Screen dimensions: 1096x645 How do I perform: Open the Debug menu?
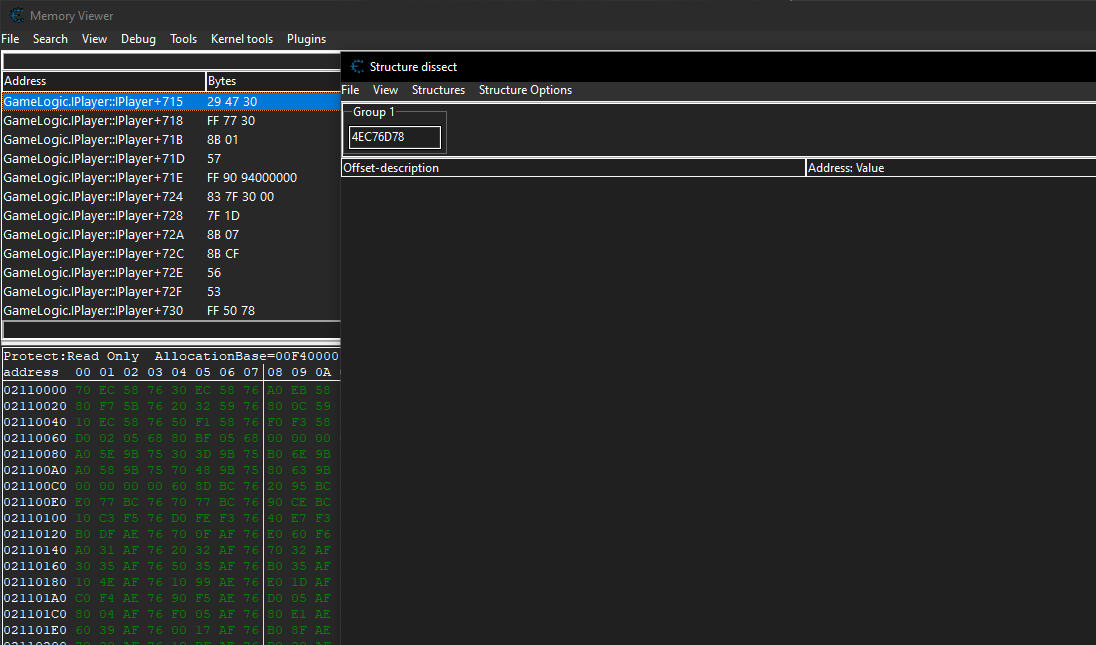[138, 39]
